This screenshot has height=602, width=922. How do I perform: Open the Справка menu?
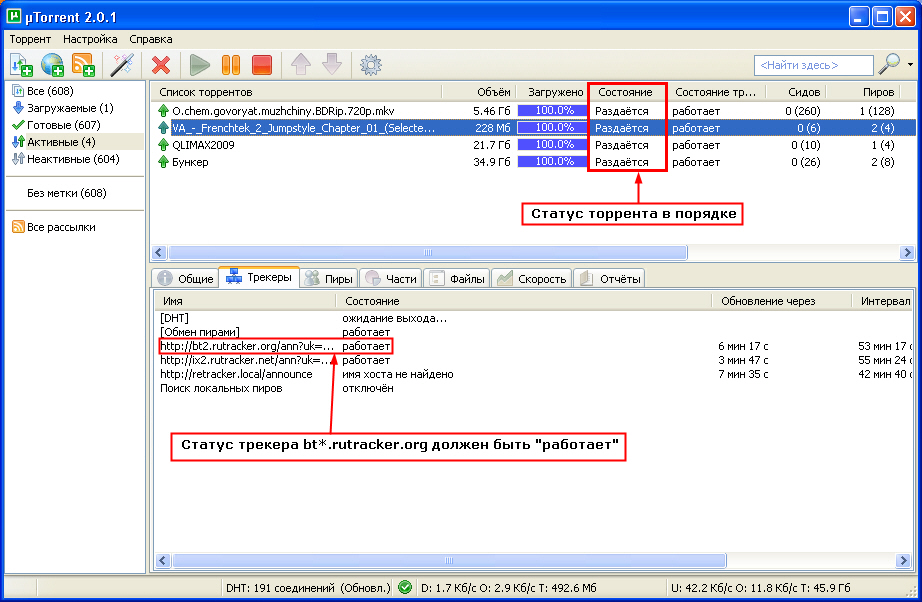[151, 39]
